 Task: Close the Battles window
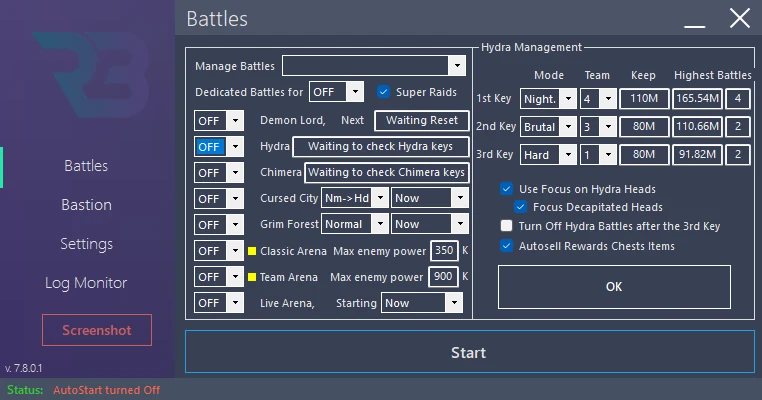[x=740, y=19]
